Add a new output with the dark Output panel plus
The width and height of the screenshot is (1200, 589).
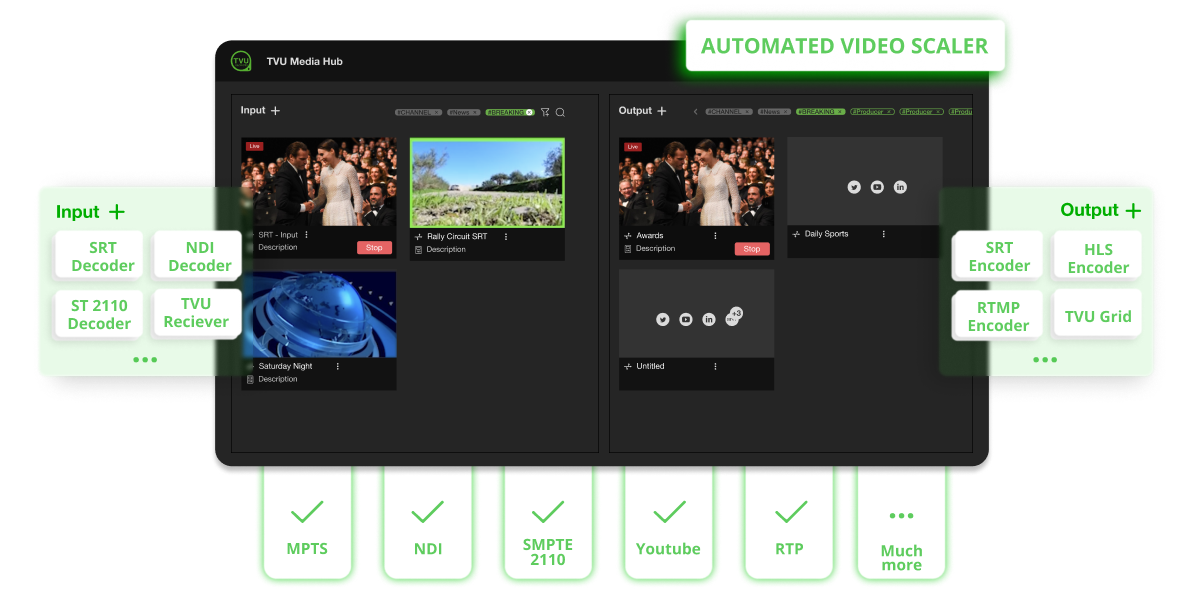(x=661, y=111)
